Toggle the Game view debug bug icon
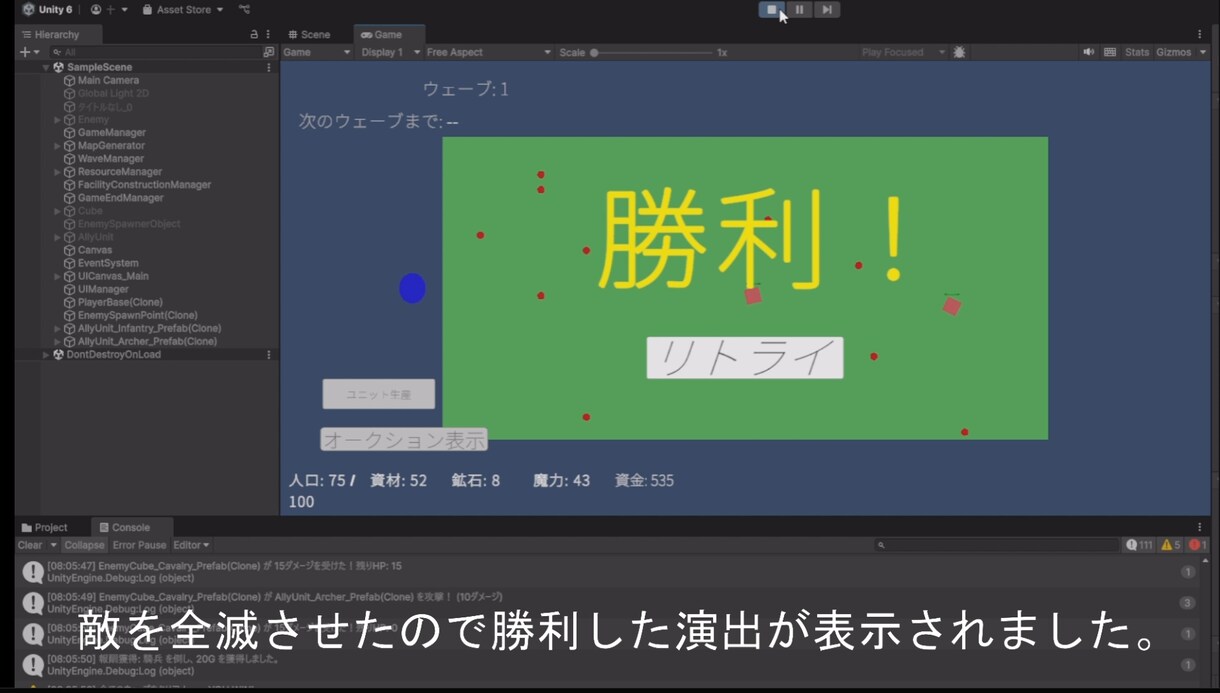 click(x=959, y=52)
